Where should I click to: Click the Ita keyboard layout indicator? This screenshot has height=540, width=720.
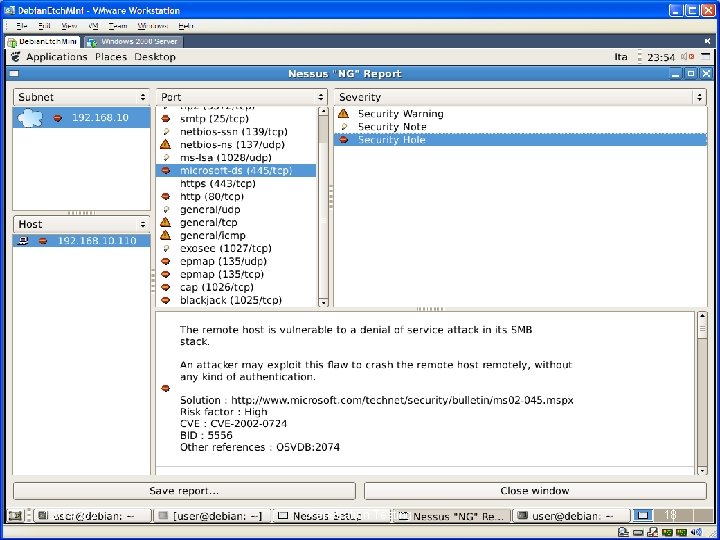point(621,57)
